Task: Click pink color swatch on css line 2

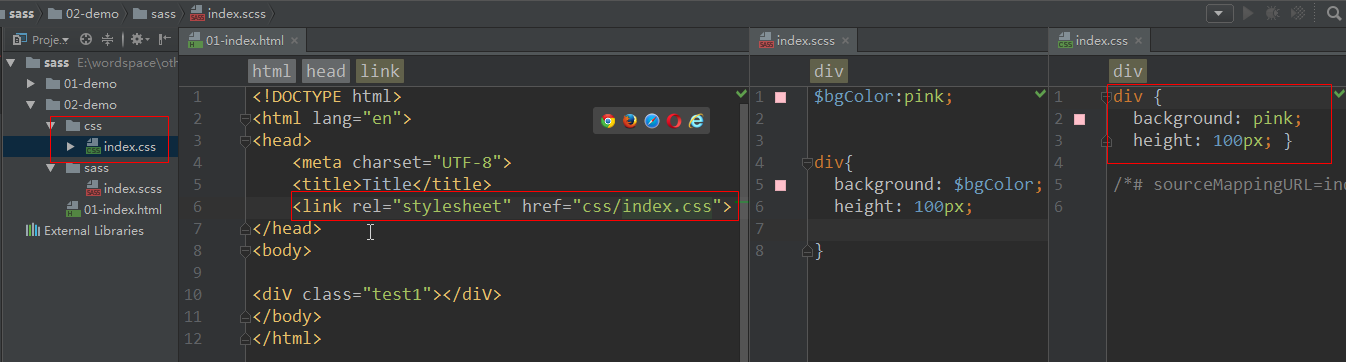Action: (x=1079, y=119)
